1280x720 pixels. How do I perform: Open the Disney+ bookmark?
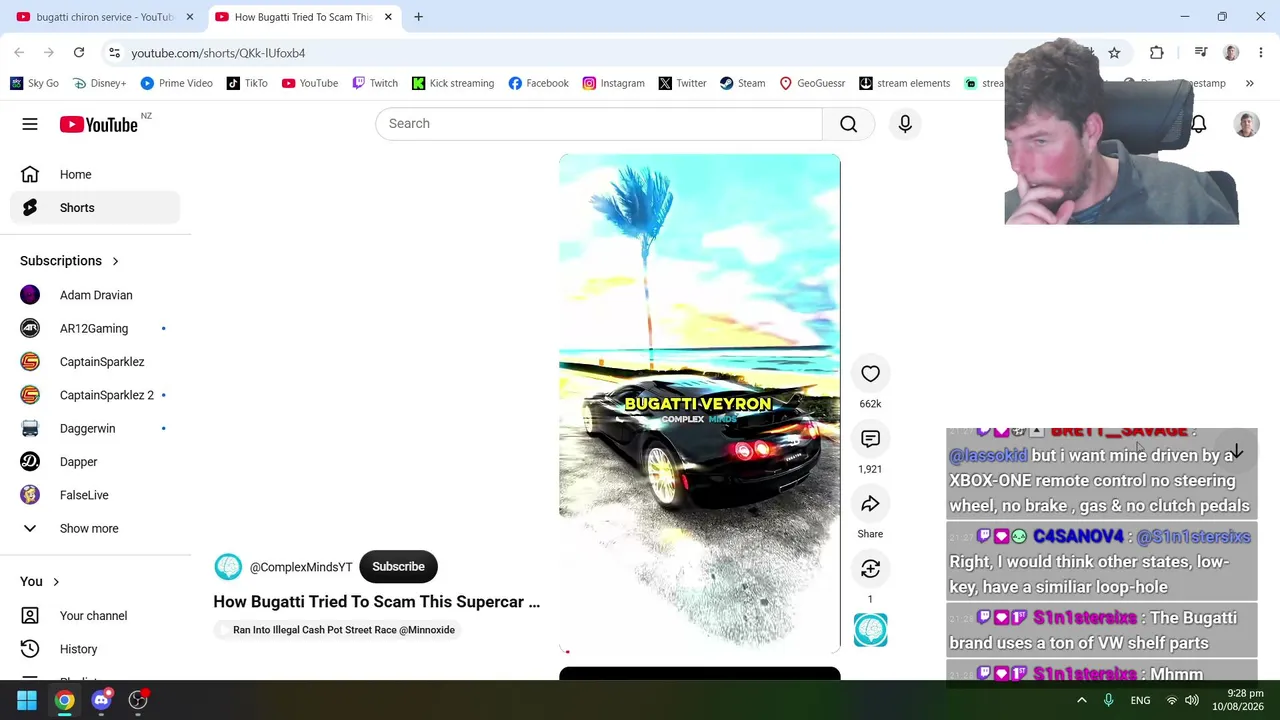click(x=99, y=83)
